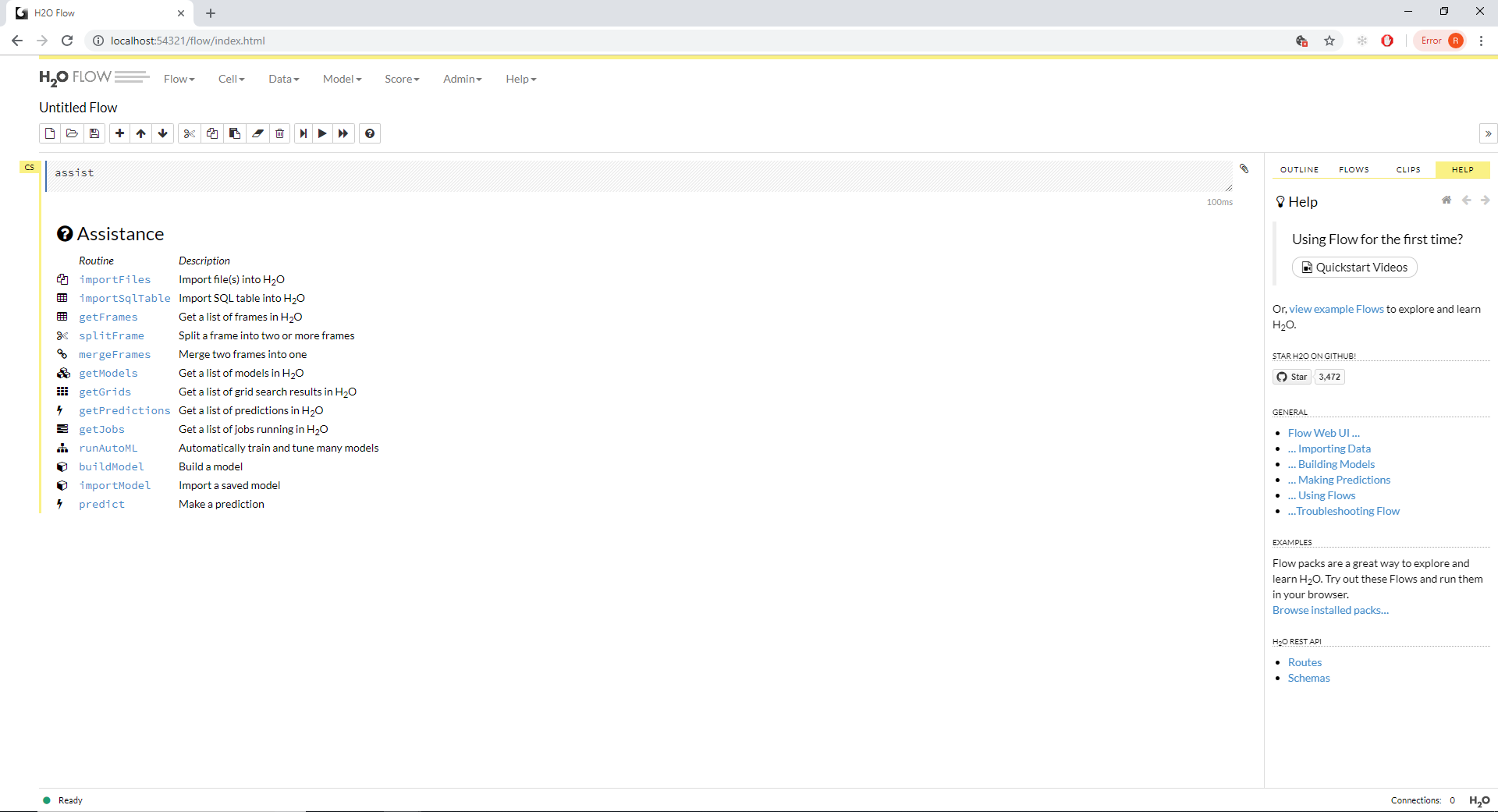Switch to the OUTLINE tab
Viewport: 1498px width, 812px height.
point(1299,169)
